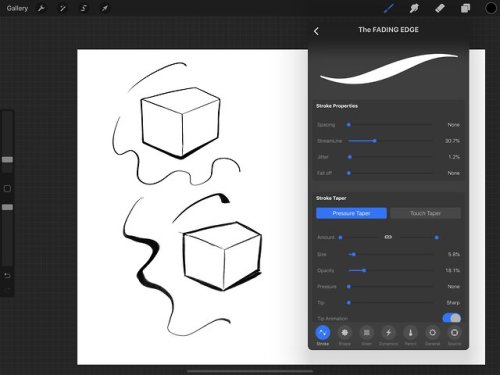The width and height of the screenshot is (500, 375).
Task: Switch to the Source tab
Action: (x=454, y=335)
